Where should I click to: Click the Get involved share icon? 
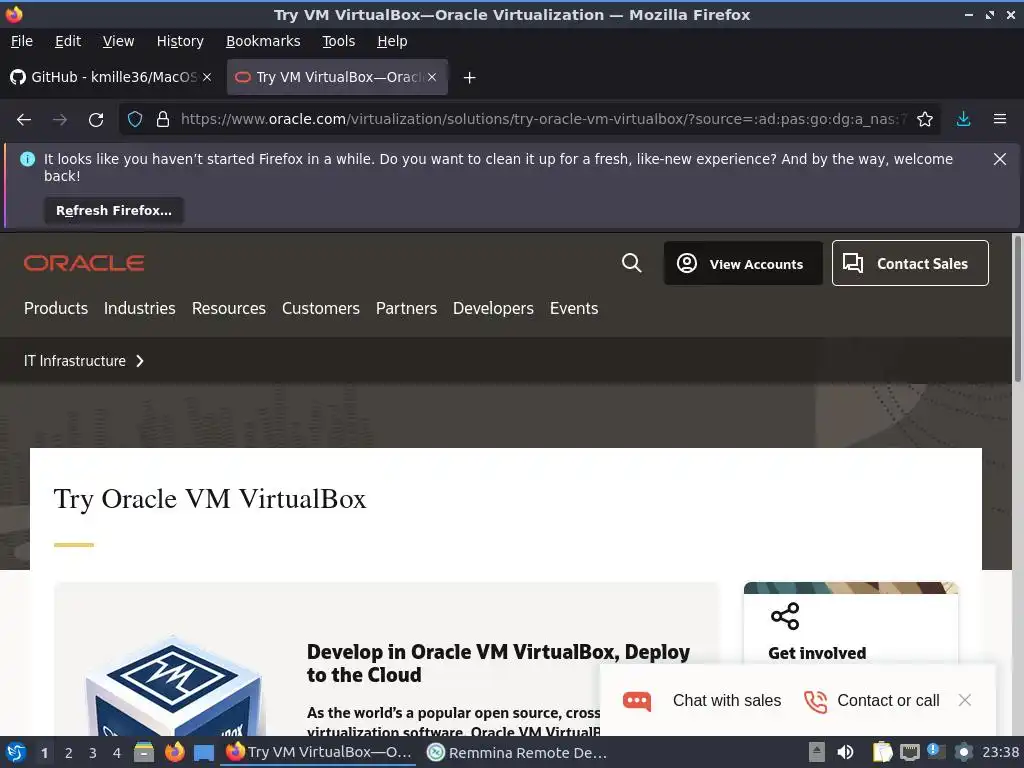pyautogui.click(x=785, y=616)
